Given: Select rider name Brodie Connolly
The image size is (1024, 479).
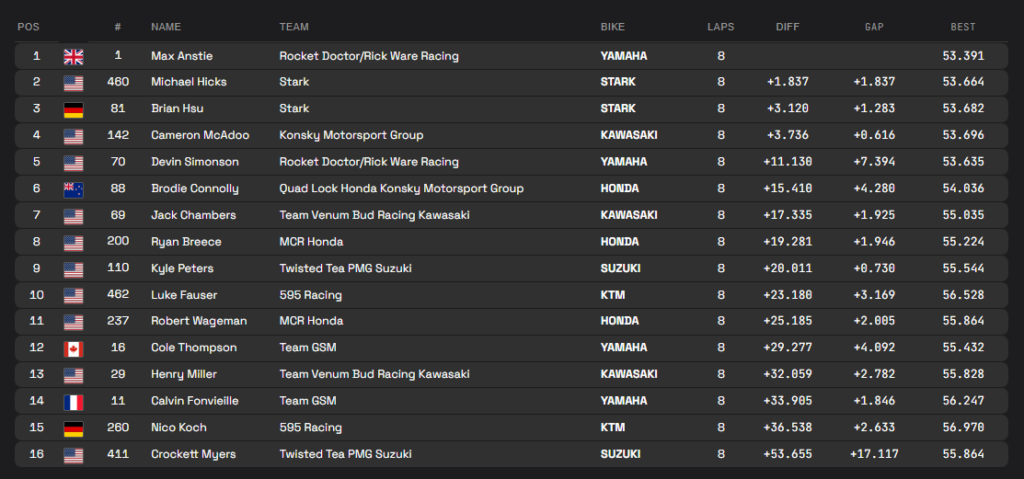Looking at the screenshot, I should 195,189.
